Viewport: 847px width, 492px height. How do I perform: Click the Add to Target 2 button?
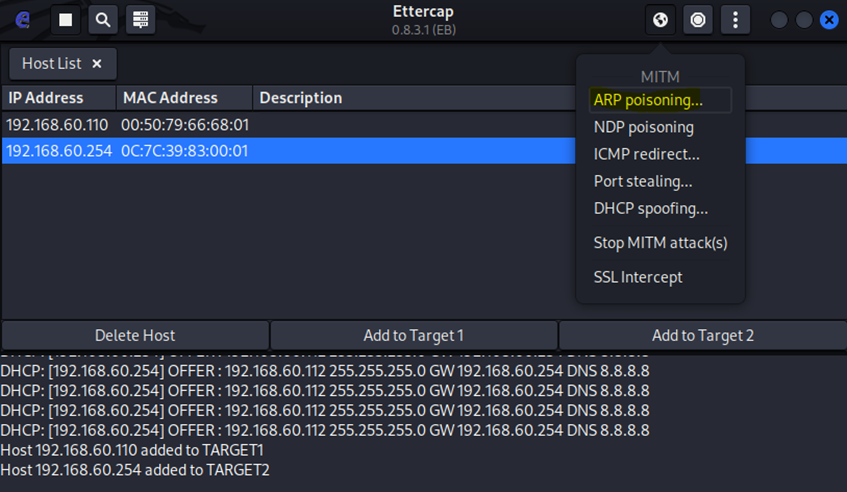click(703, 335)
